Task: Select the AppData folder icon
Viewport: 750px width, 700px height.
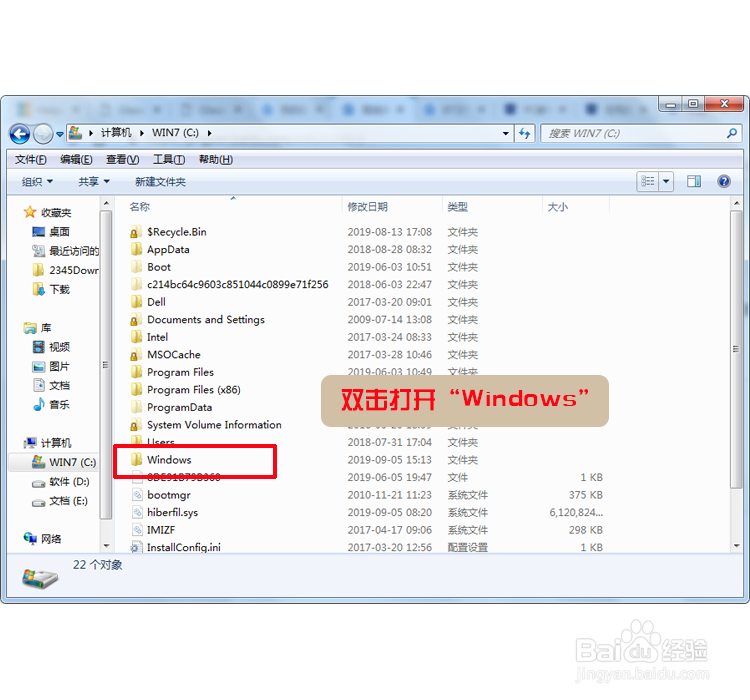Action: [136, 249]
